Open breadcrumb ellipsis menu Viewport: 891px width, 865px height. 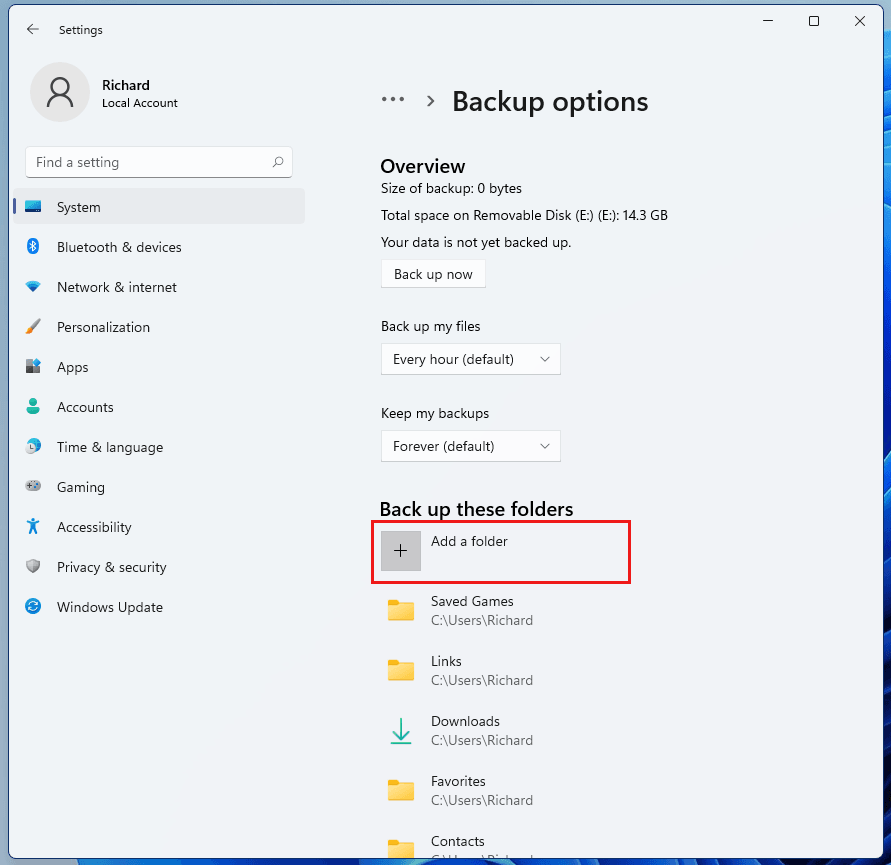393,99
